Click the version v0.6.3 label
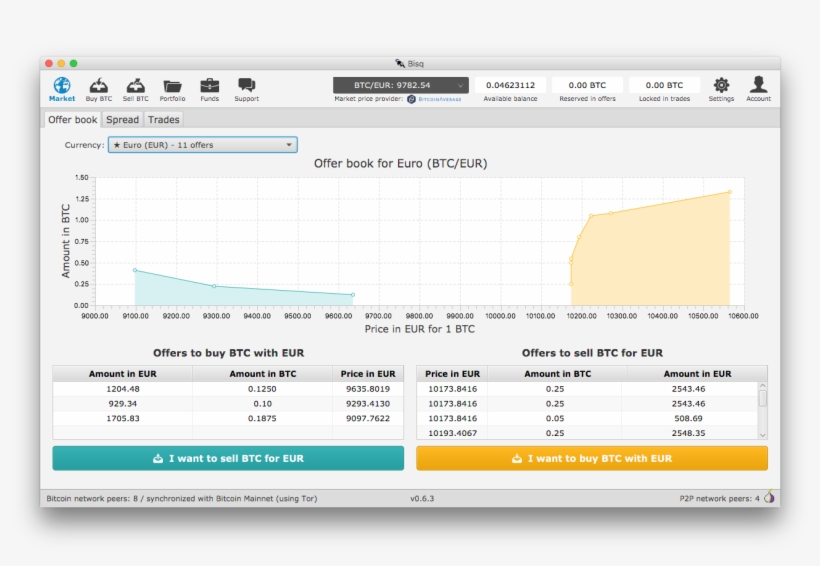 pos(422,499)
